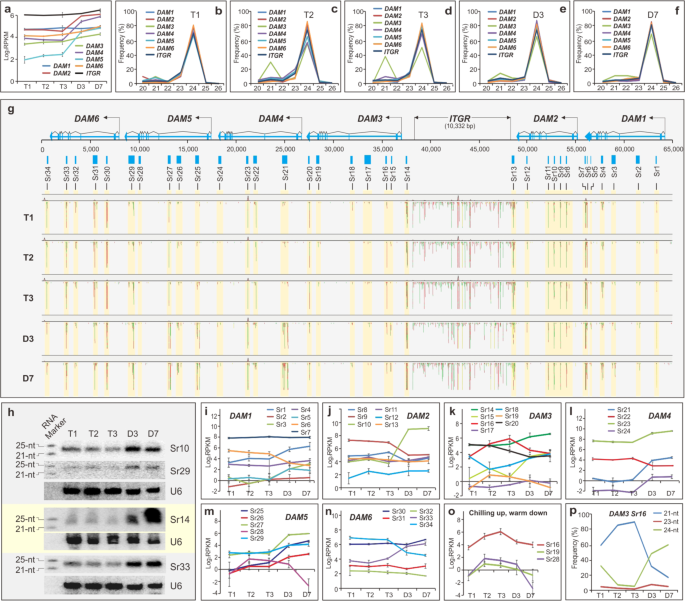Click the Sr34 legend entry in panel n
Image resolution: width=685 pixels, height=601 pixels.
pos(421,525)
